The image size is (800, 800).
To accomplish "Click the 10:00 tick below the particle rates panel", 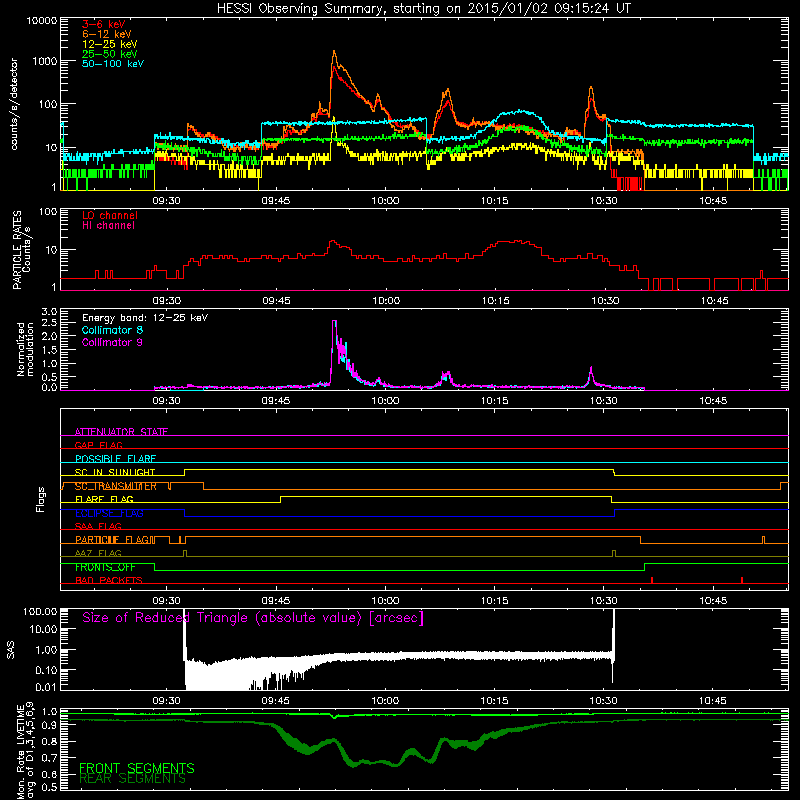I will 386,301.
